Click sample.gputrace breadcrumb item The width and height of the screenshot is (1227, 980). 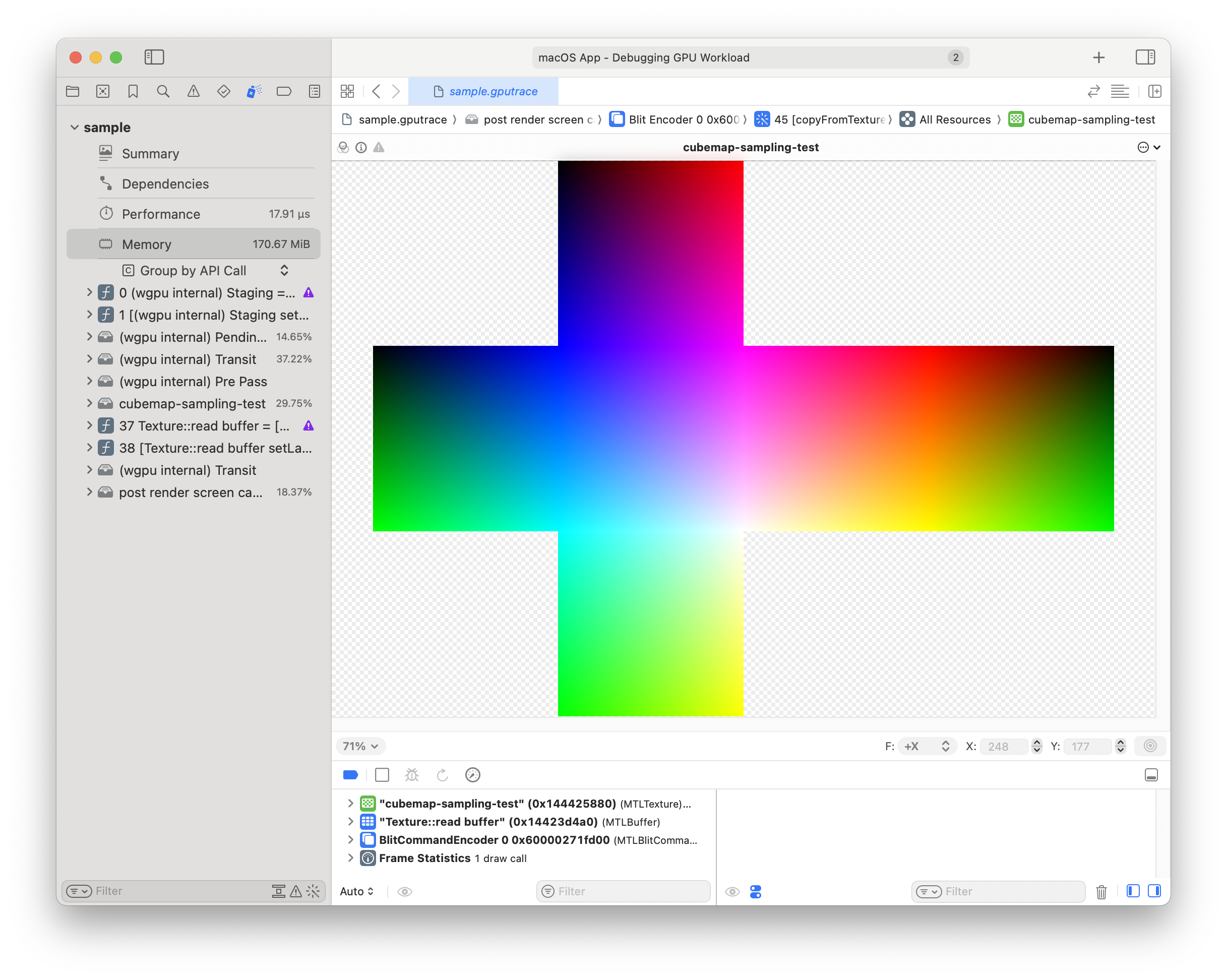[394, 119]
